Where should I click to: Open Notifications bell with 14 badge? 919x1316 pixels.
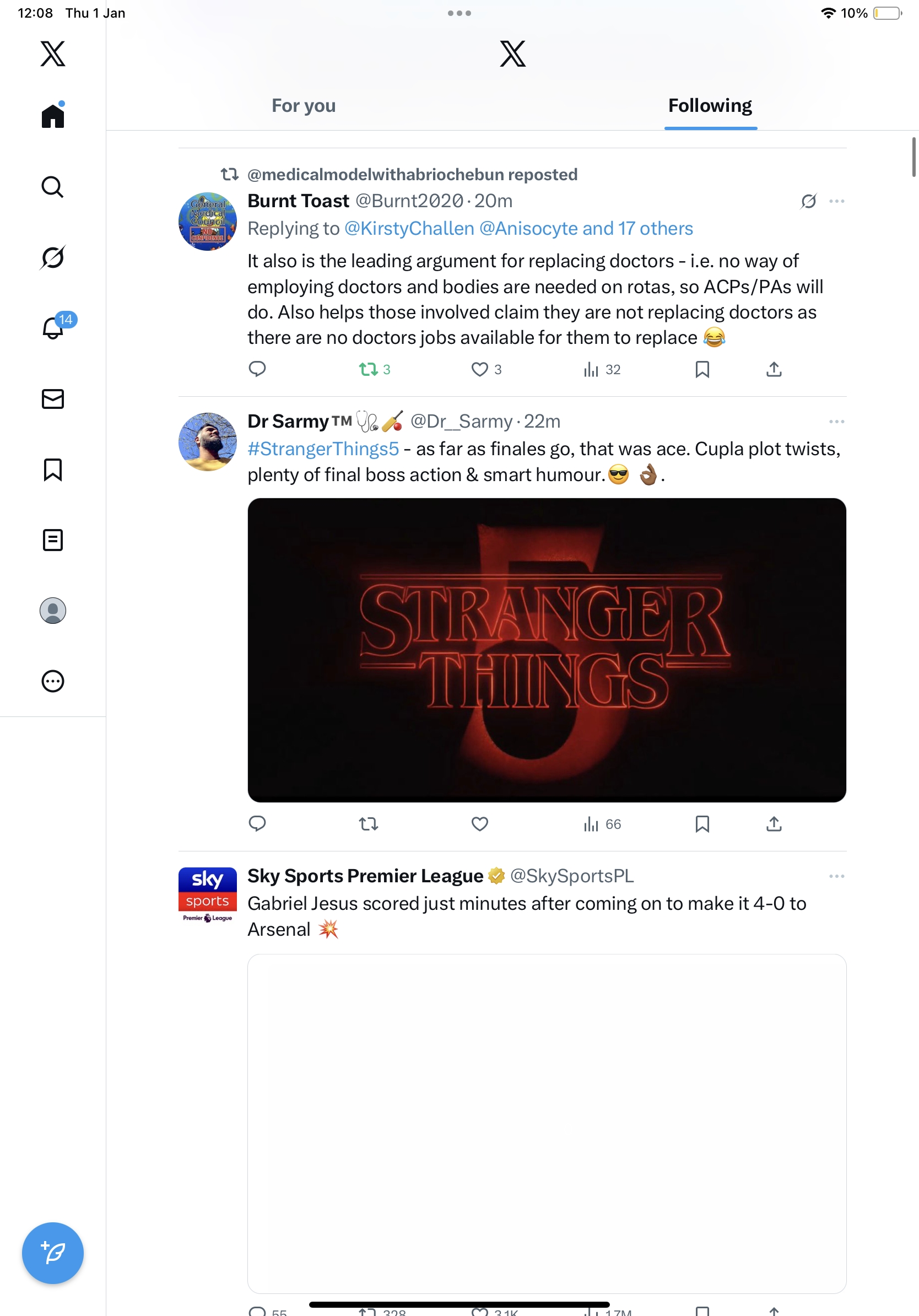(x=53, y=327)
